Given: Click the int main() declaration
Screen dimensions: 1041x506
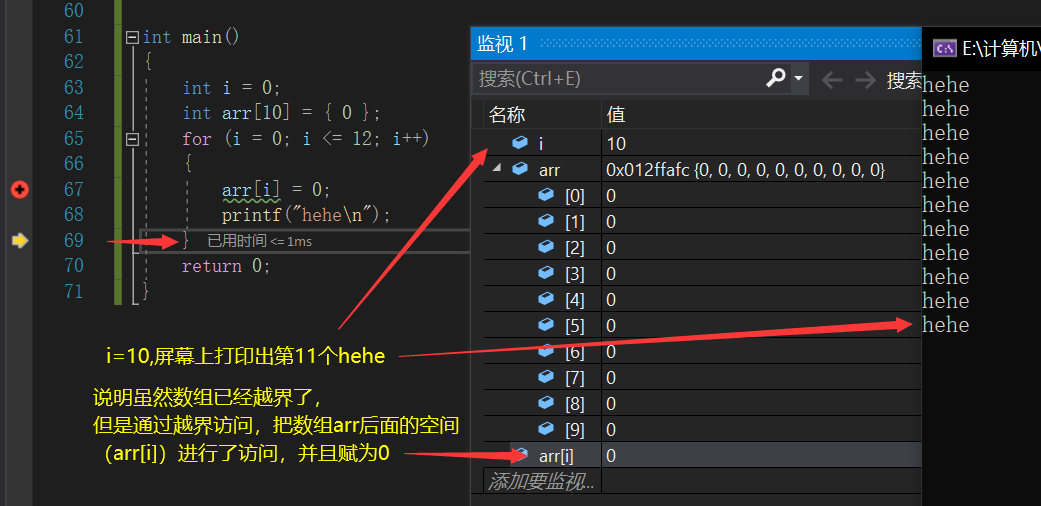Looking at the screenshot, I should (x=191, y=37).
